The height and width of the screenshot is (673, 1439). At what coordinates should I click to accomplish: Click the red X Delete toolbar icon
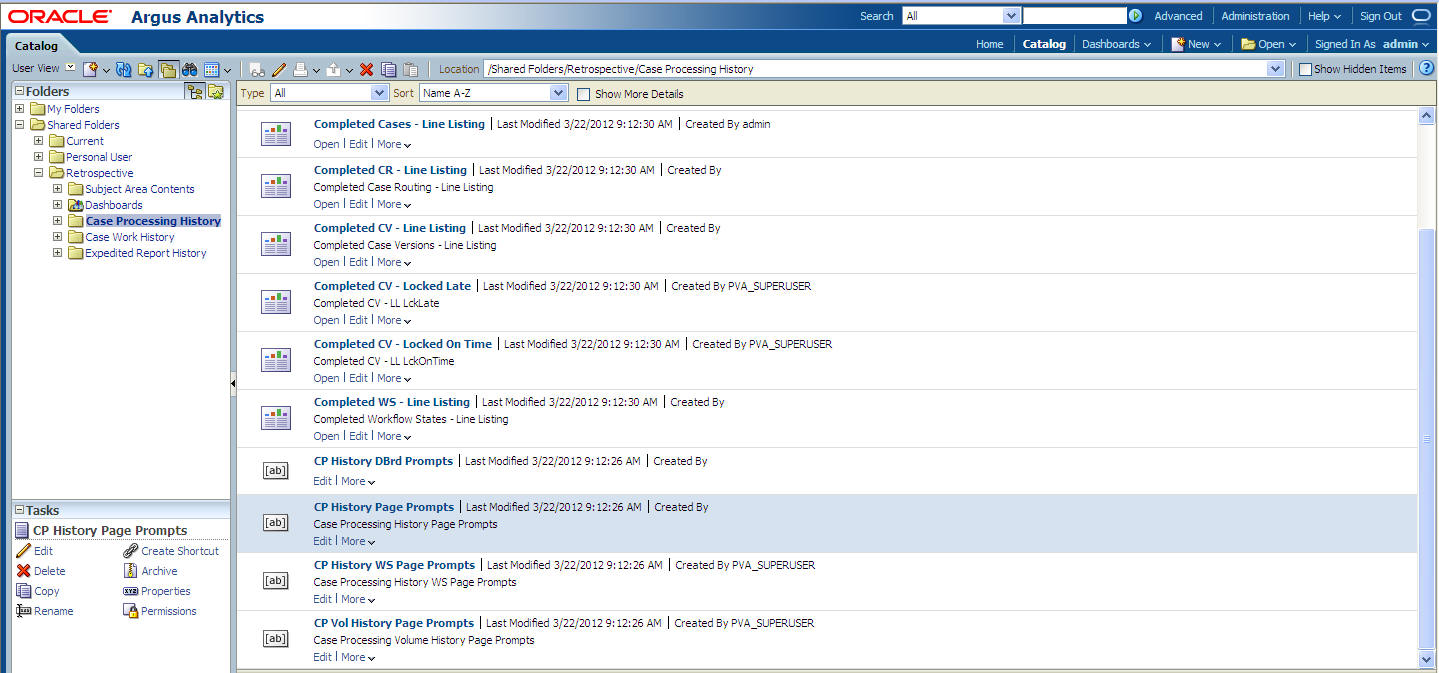tap(366, 69)
